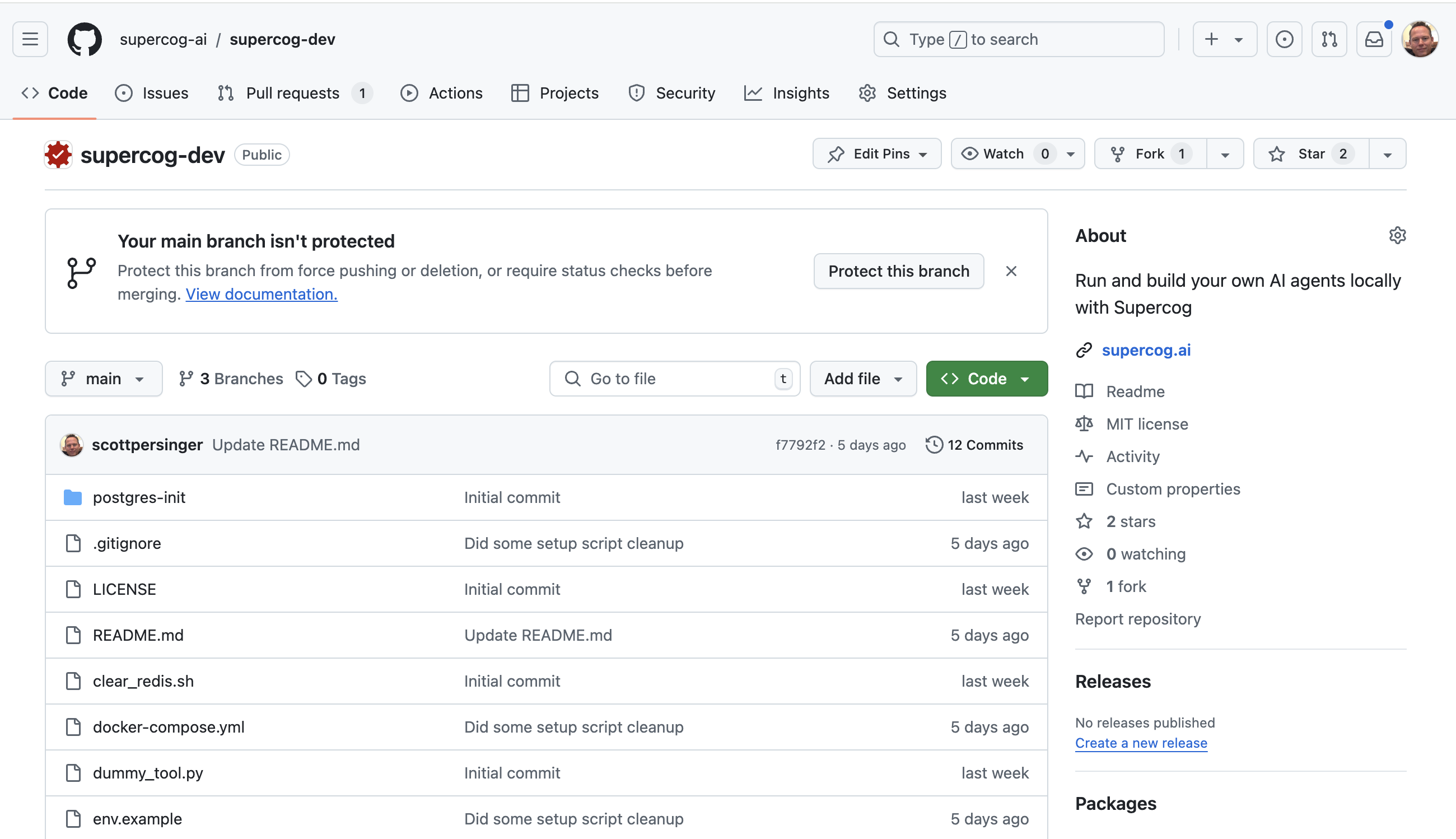Focus the Type / to search field

(x=1018, y=39)
